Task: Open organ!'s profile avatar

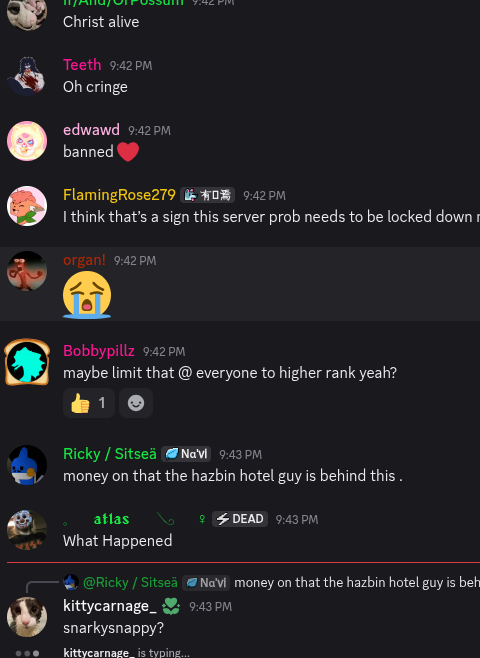Action: (x=27, y=271)
